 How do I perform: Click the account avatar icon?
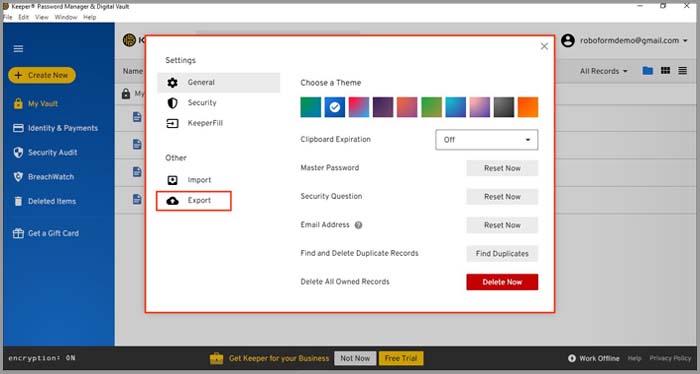(x=568, y=41)
